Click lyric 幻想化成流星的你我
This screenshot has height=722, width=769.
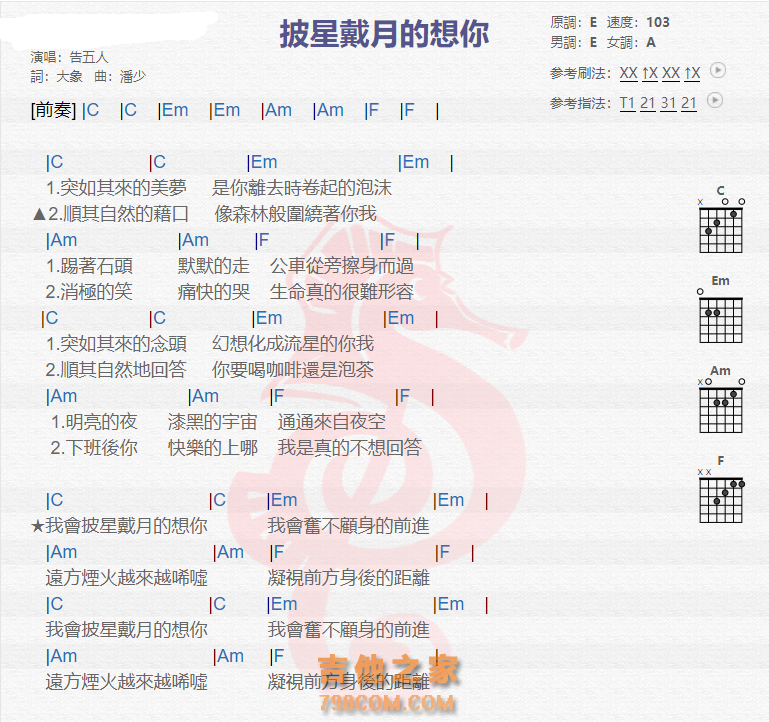(293, 344)
